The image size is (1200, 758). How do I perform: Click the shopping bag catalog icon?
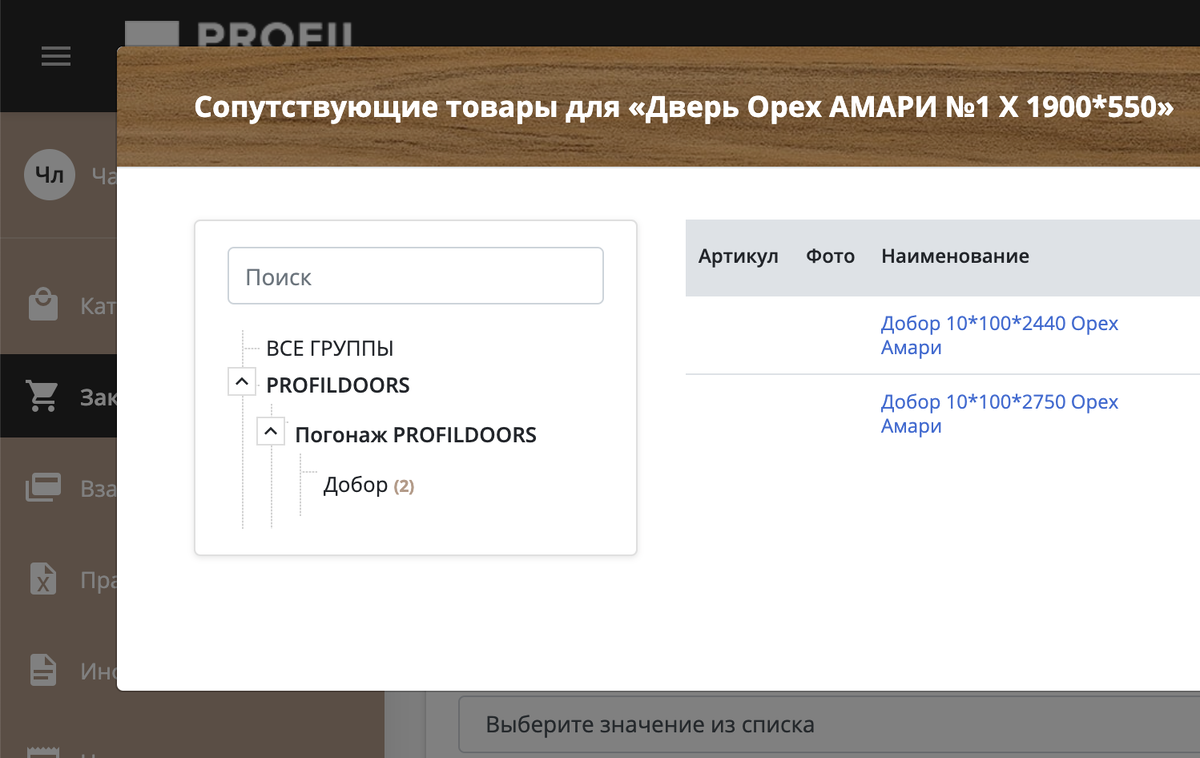pos(43,304)
